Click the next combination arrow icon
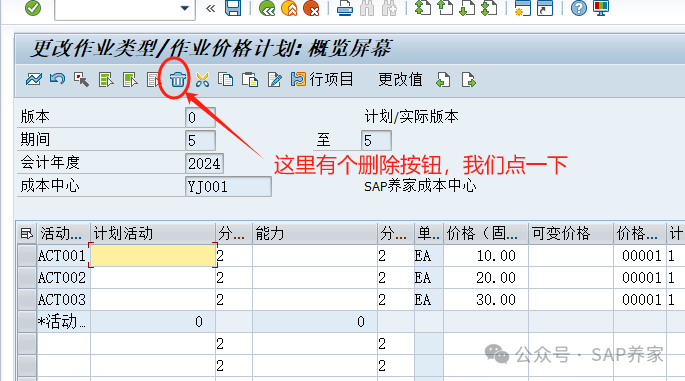 (x=468, y=80)
